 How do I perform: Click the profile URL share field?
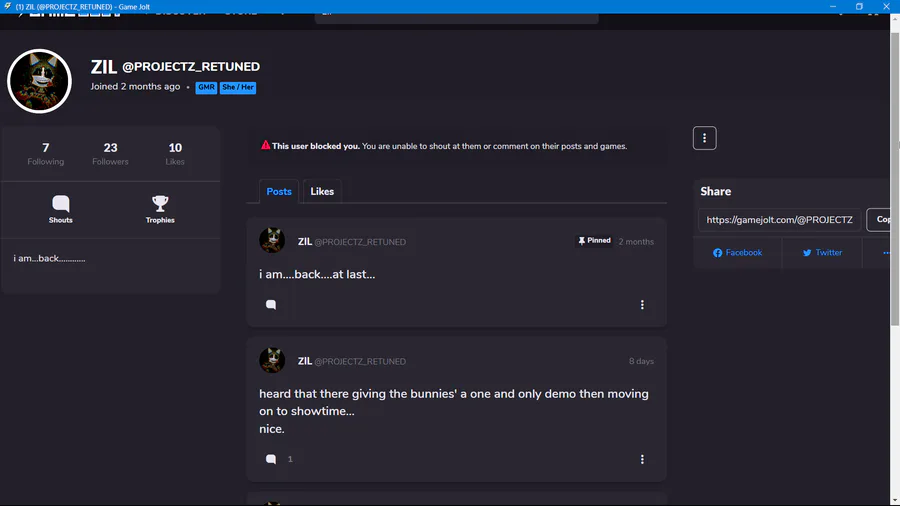pyautogui.click(x=779, y=220)
